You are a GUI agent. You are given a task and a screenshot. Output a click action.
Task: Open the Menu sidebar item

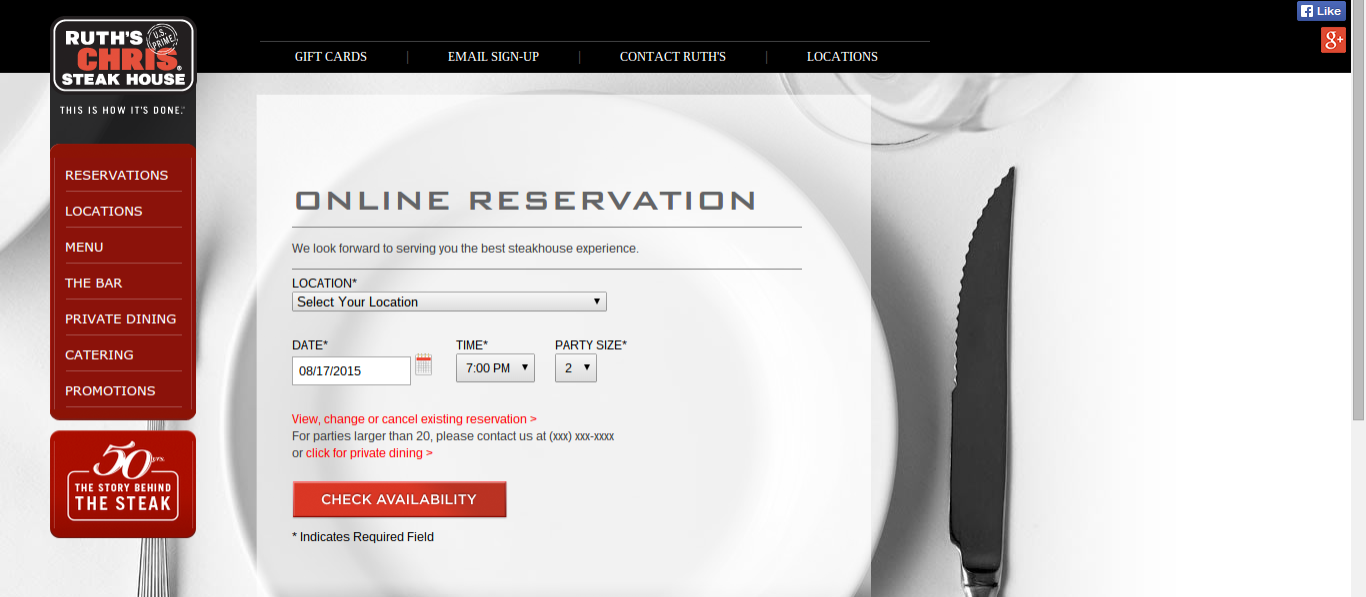click(x=84, y=247)
